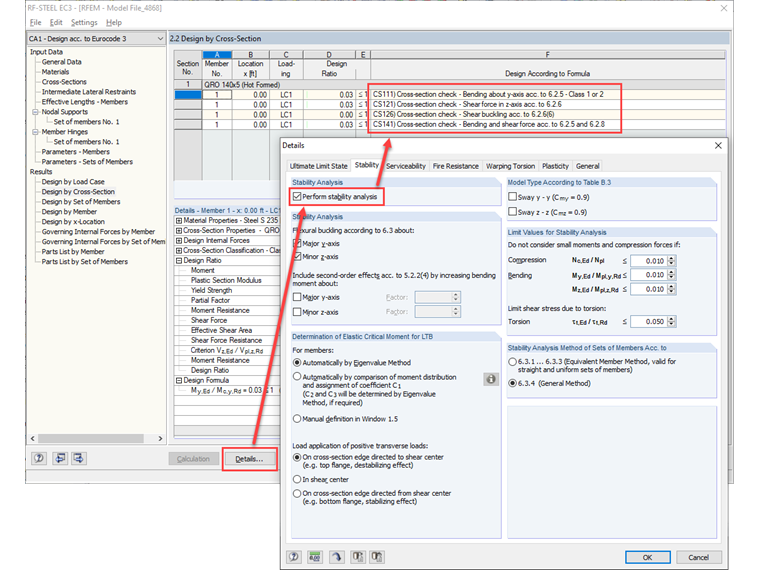Click the blue reset-to-default arrow icon

[336, 557]
